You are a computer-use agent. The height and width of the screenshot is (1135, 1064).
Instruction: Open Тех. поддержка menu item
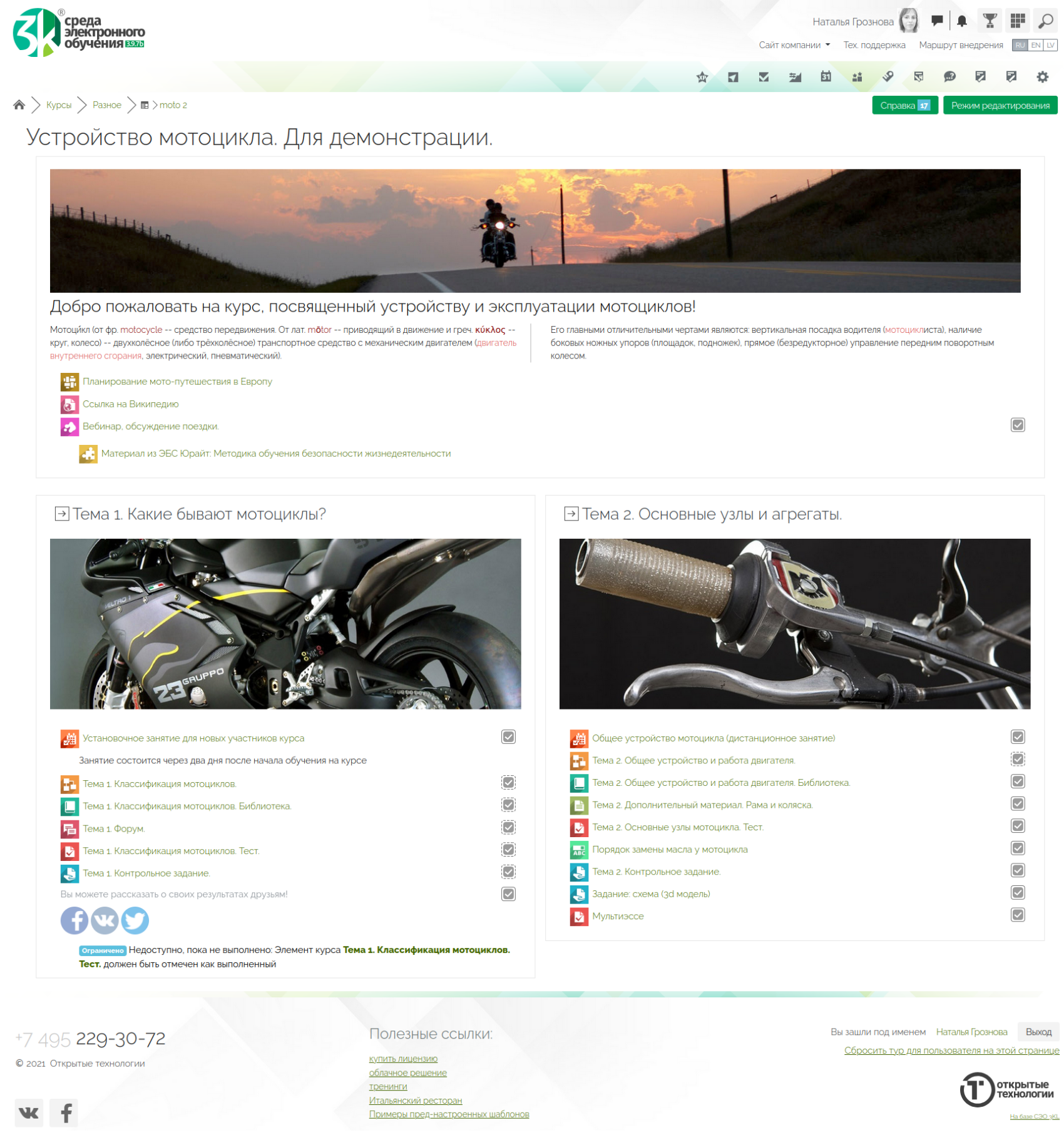coord(874,45)
